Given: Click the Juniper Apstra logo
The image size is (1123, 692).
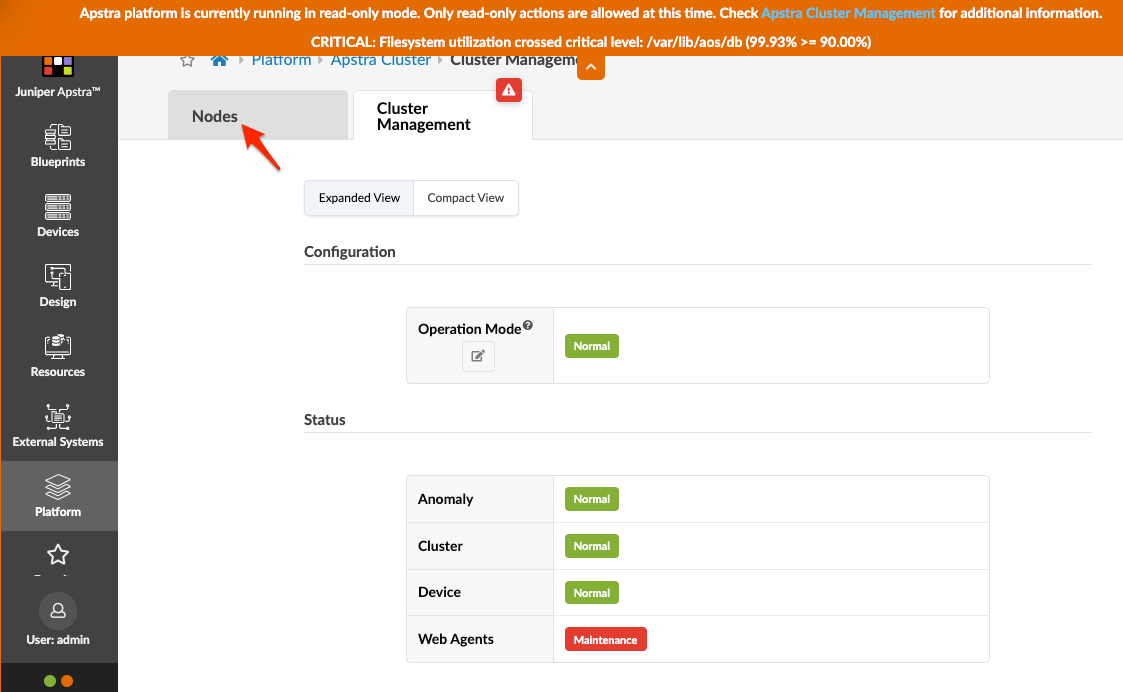Looking at the screenshot, I should pos(58,67).
